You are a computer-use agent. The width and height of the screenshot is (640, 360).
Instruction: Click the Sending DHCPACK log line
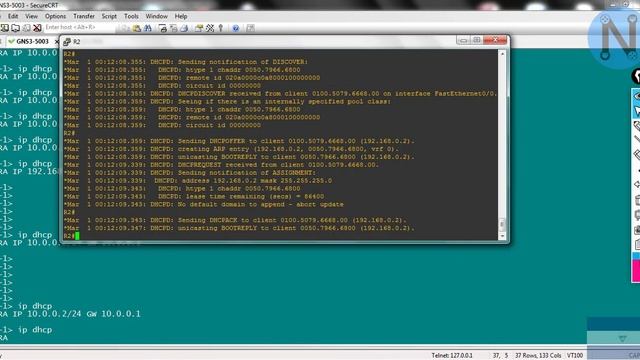235,220
